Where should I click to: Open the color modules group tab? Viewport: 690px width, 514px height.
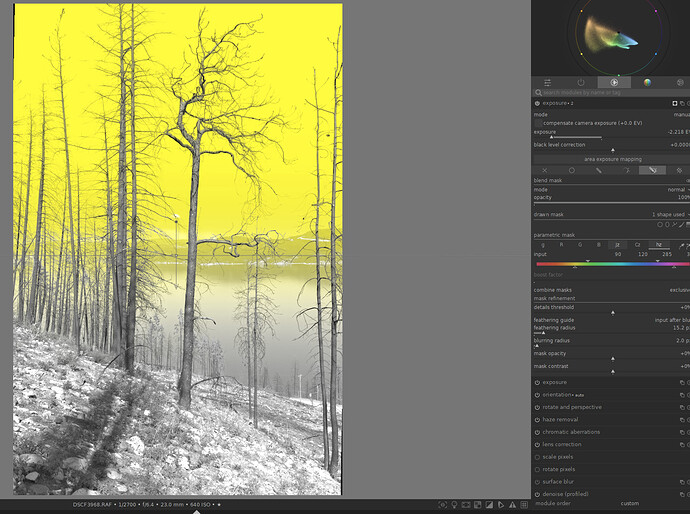pyautogui.click(x=647, y=82)
